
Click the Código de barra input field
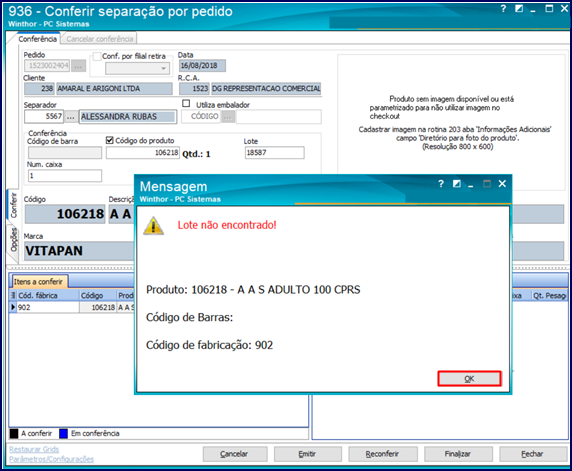[65, 153]
